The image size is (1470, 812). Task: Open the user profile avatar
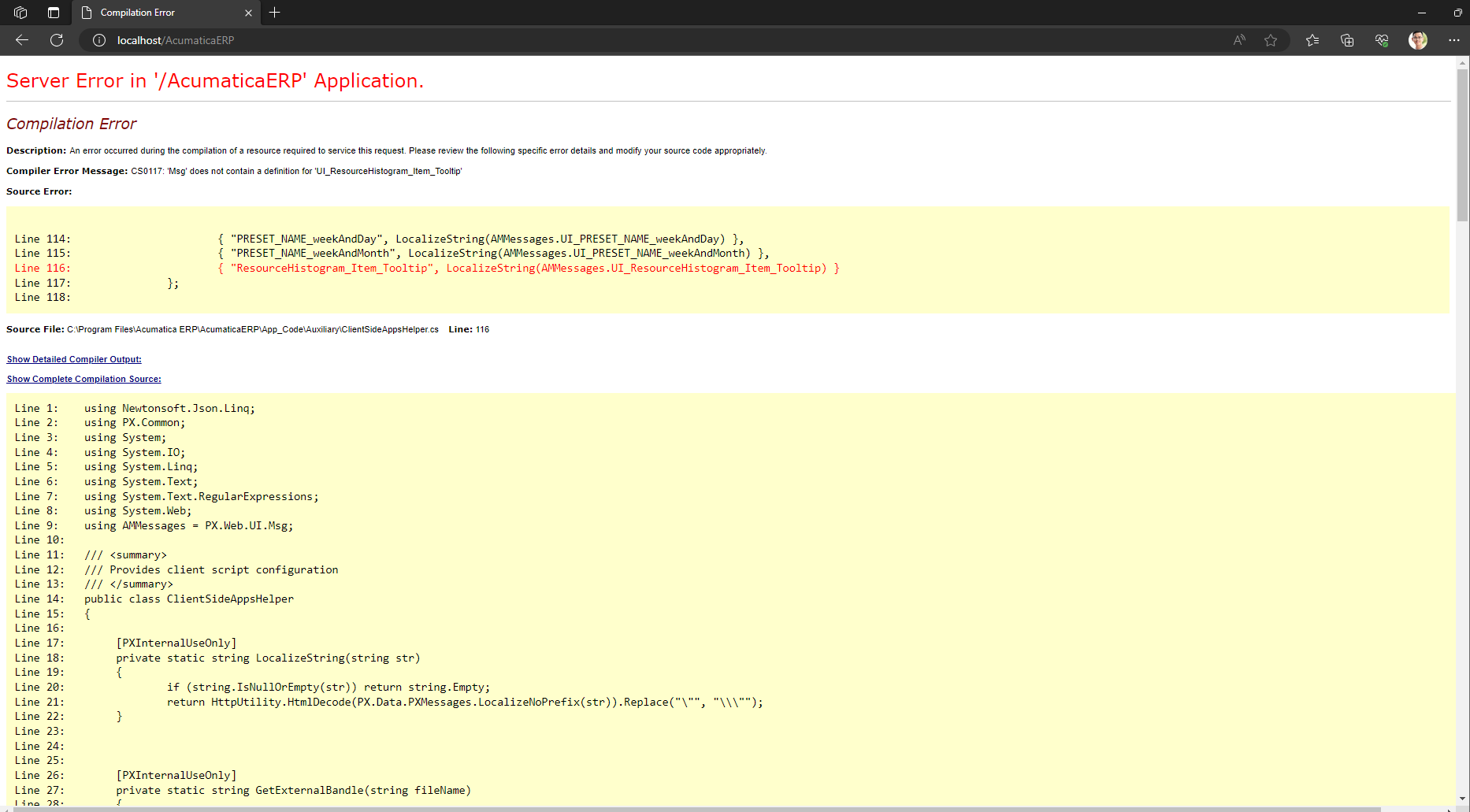(x=1418, y=40)
